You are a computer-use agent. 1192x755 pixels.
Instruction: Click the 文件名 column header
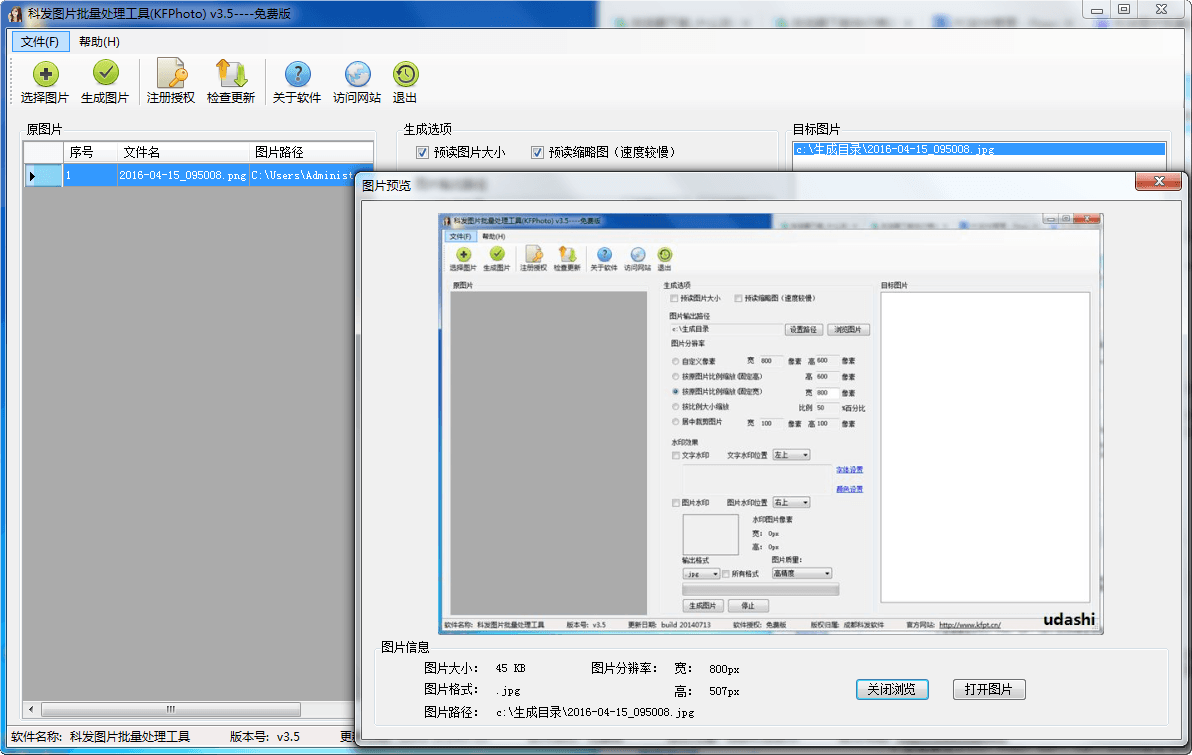click(x=183, y=152)
